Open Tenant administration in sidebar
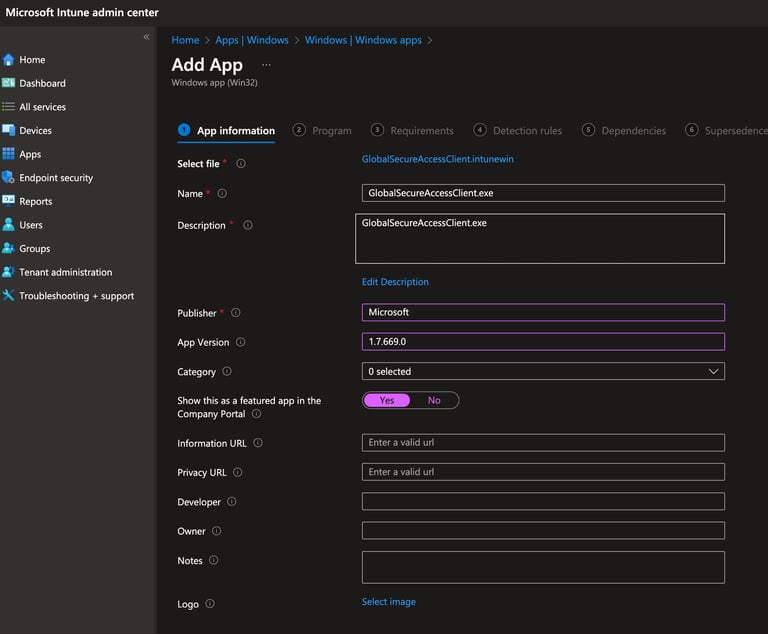 [66, 272]
